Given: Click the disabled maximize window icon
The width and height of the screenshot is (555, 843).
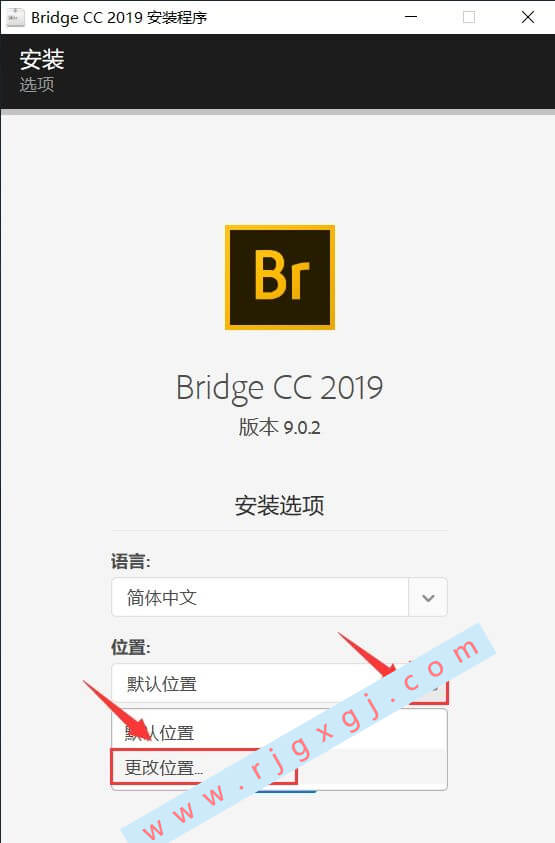Looking at the screenshot, I should pos(469,17).
